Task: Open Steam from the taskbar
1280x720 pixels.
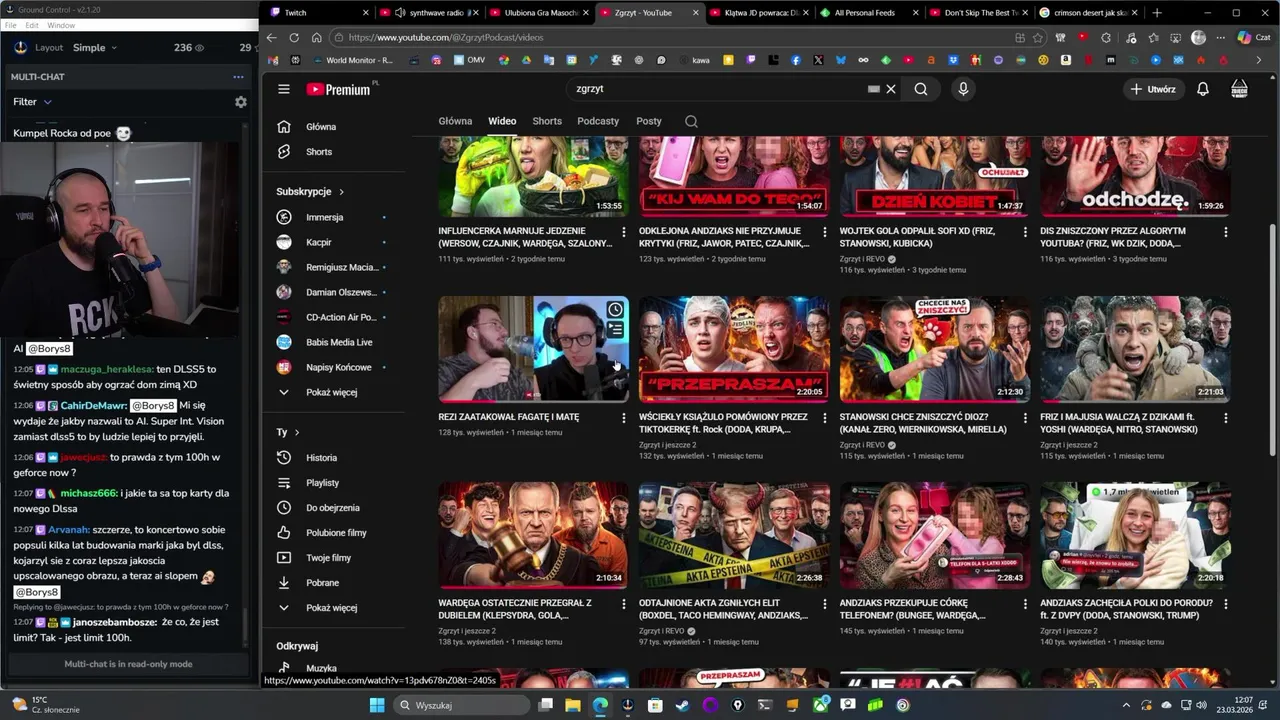Action: (682, 705)
